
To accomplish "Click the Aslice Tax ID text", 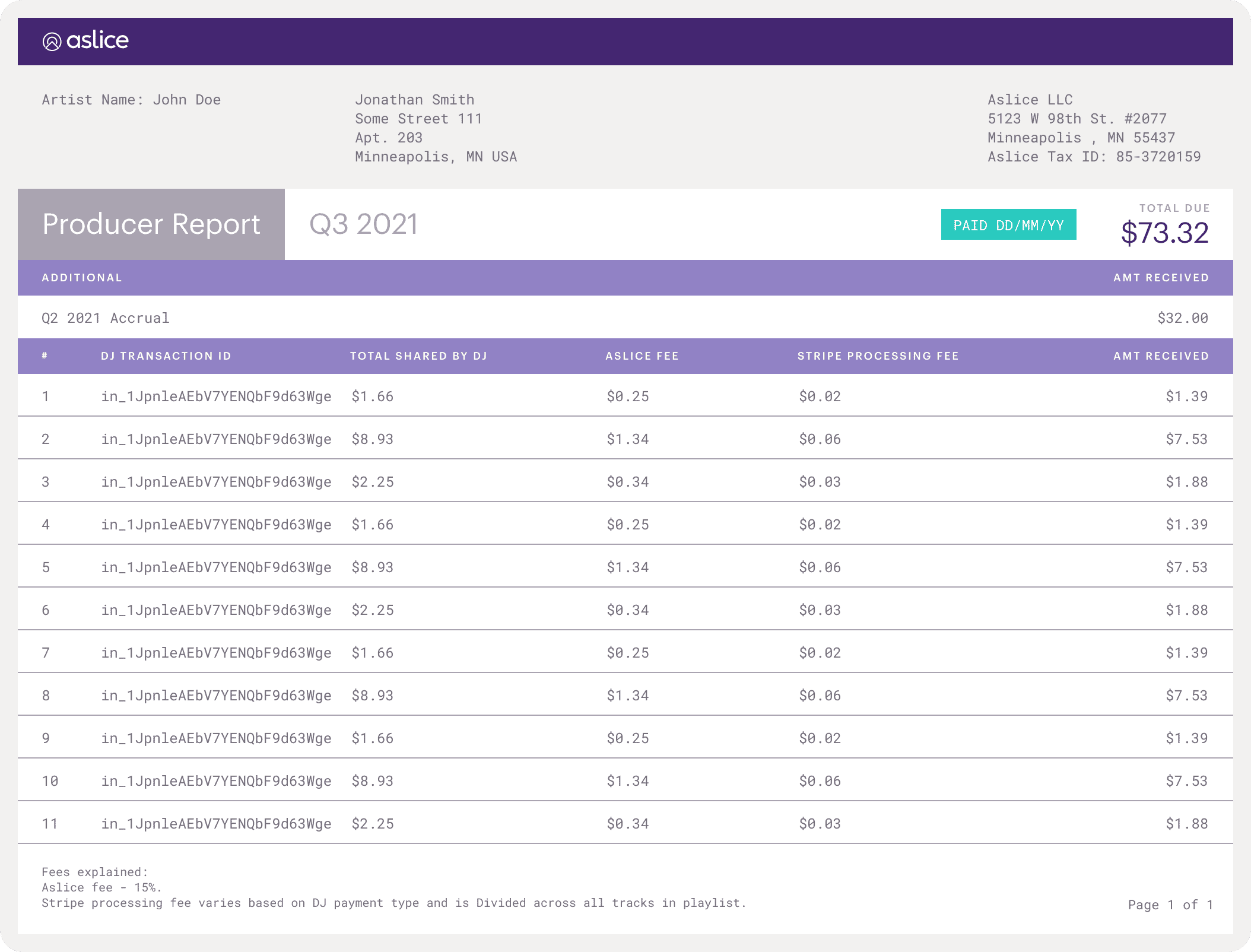I will click(x=1094, y=157).
